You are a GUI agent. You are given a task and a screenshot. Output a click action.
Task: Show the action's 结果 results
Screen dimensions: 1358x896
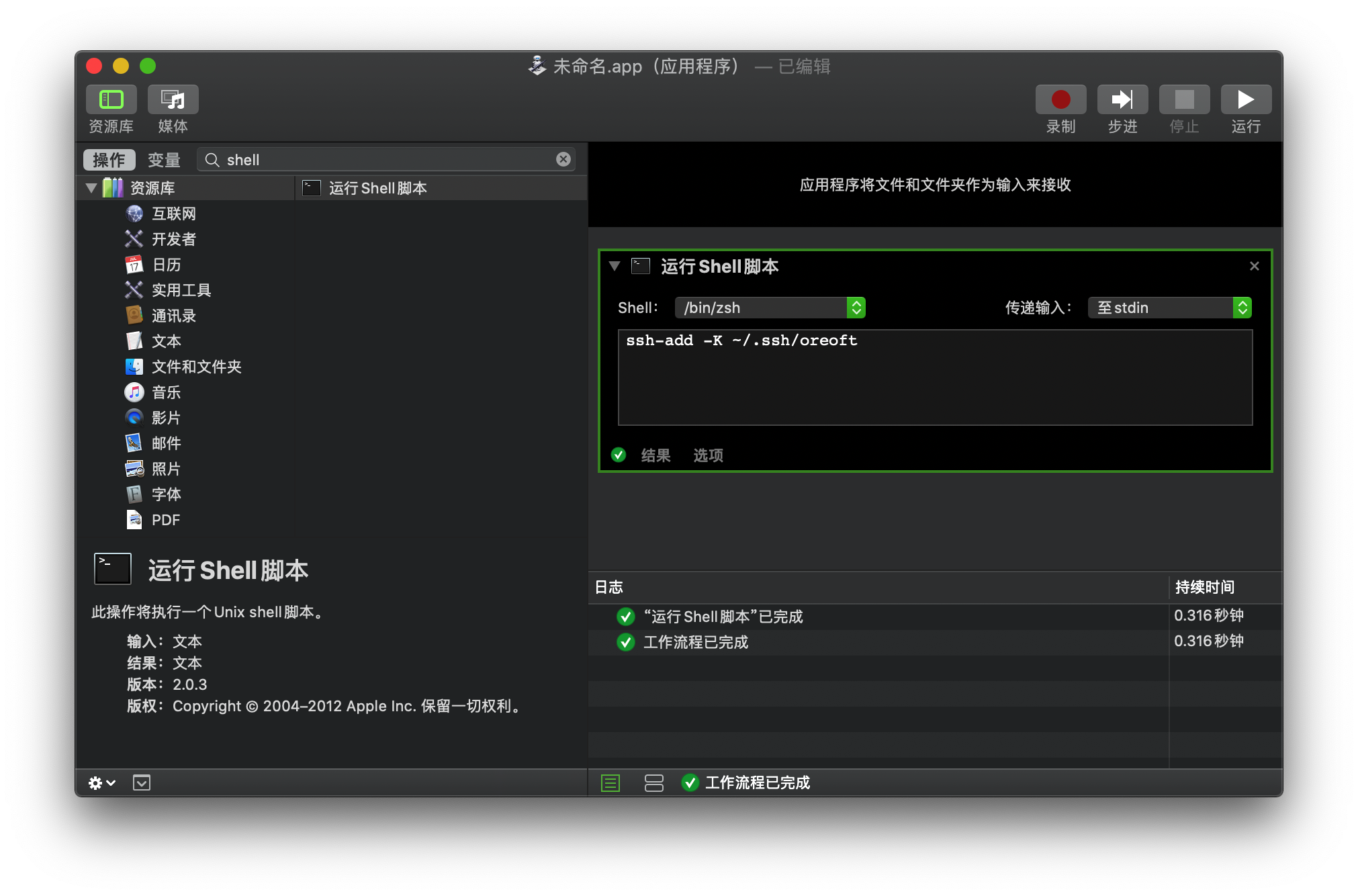[x=655, y=455]
